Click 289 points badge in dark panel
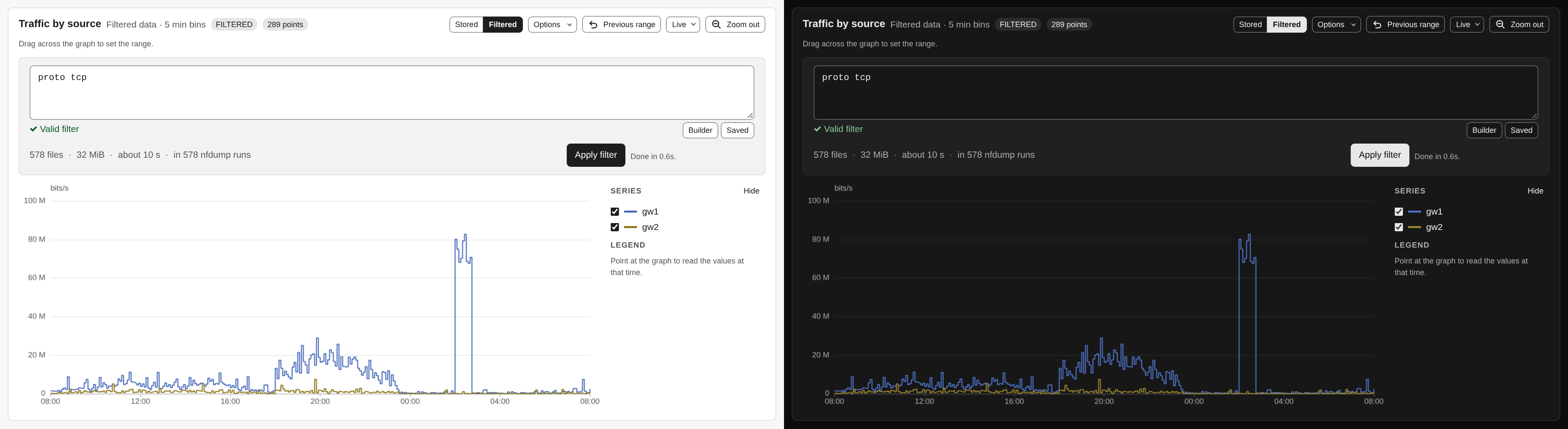 tap(1069, 25)
